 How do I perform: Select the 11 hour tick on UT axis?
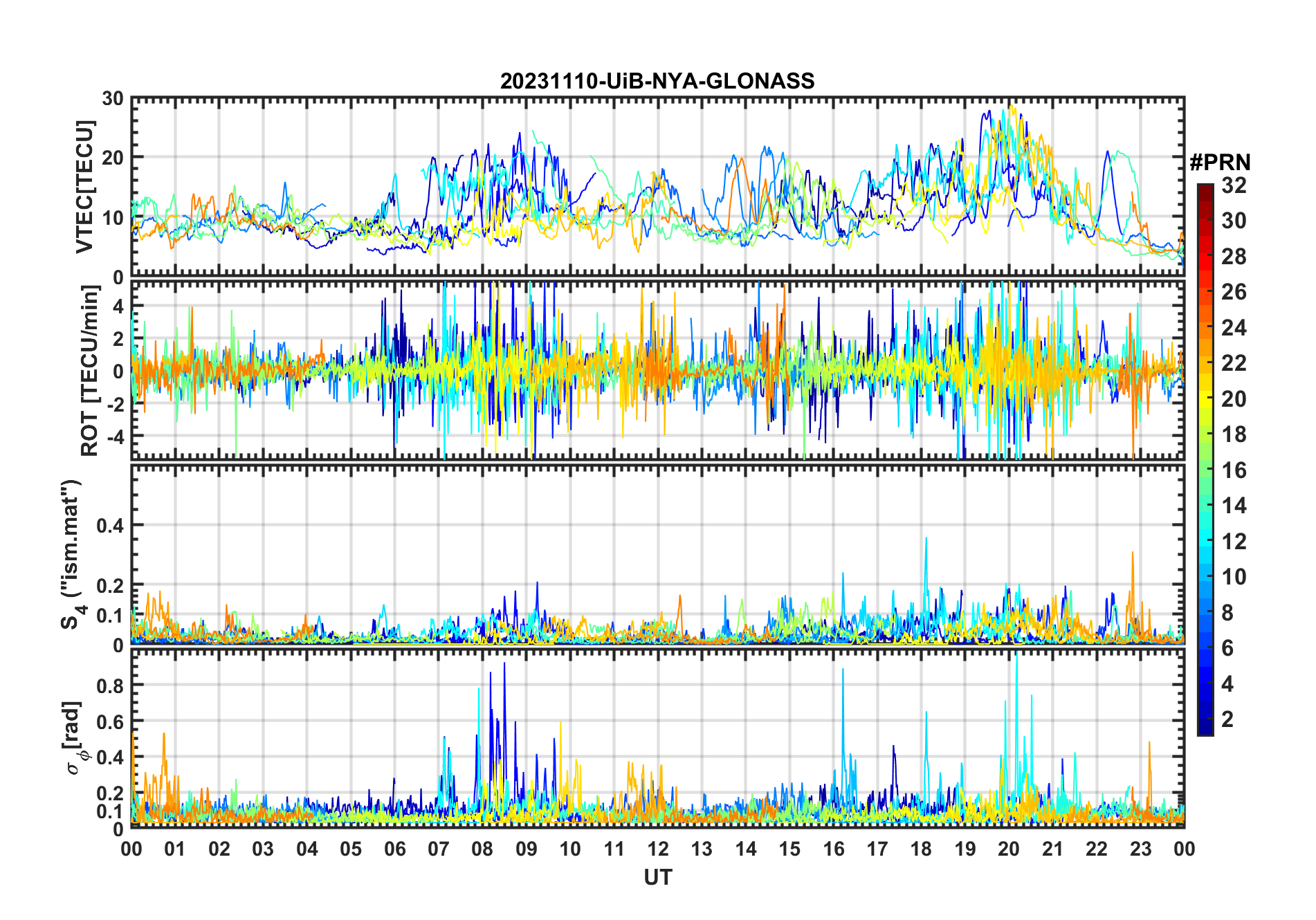click(x=614, y=849)
